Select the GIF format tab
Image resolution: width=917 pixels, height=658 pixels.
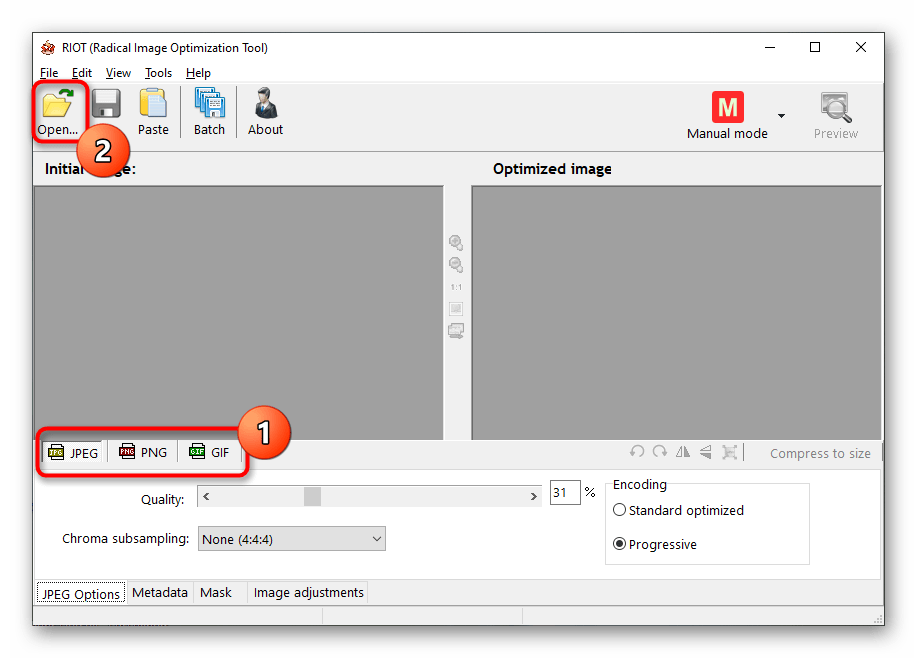(209, 452)
